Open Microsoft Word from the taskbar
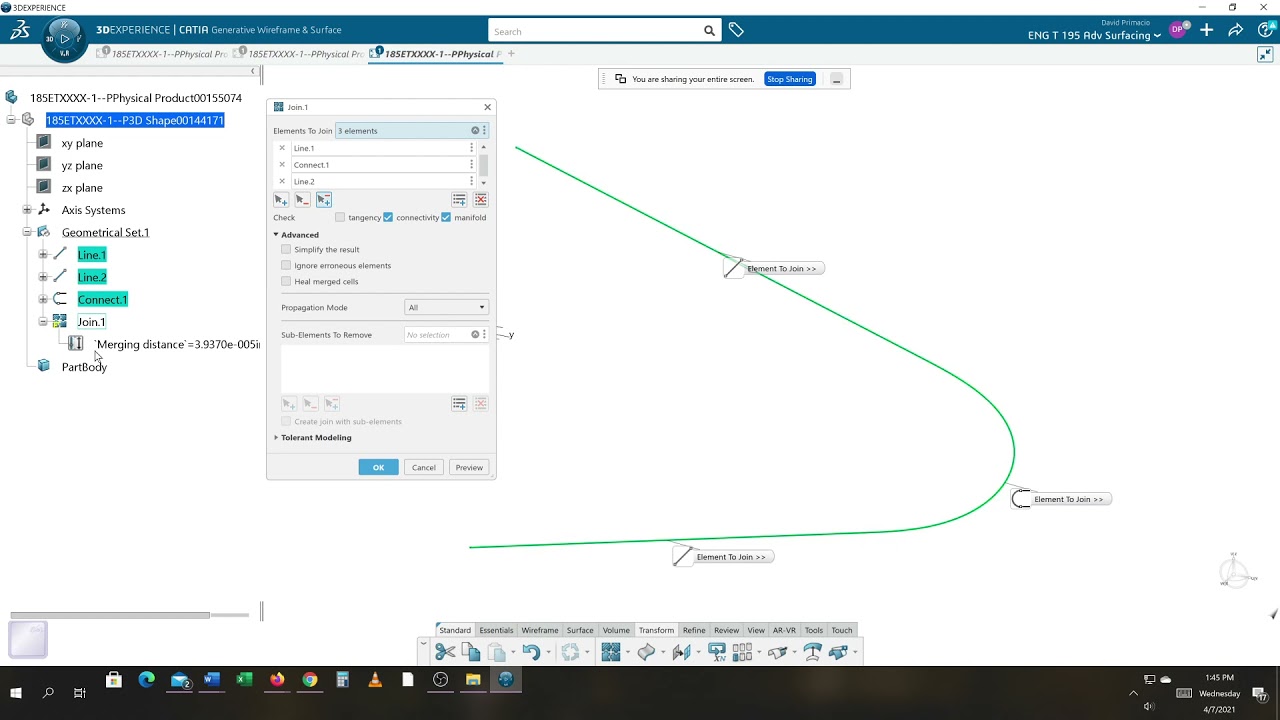1280x720 pixels. [x=211, y=680]
